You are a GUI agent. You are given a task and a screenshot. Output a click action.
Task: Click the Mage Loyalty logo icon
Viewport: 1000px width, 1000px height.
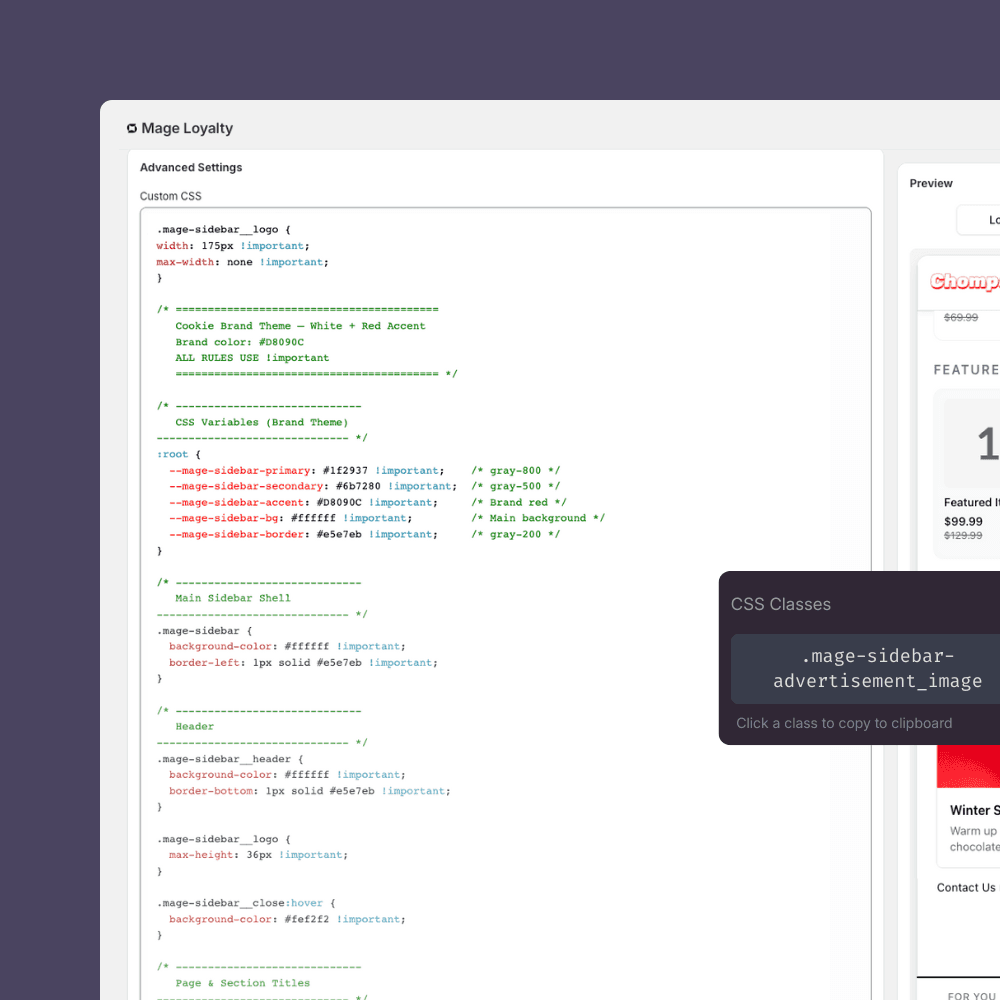(132, 128)
